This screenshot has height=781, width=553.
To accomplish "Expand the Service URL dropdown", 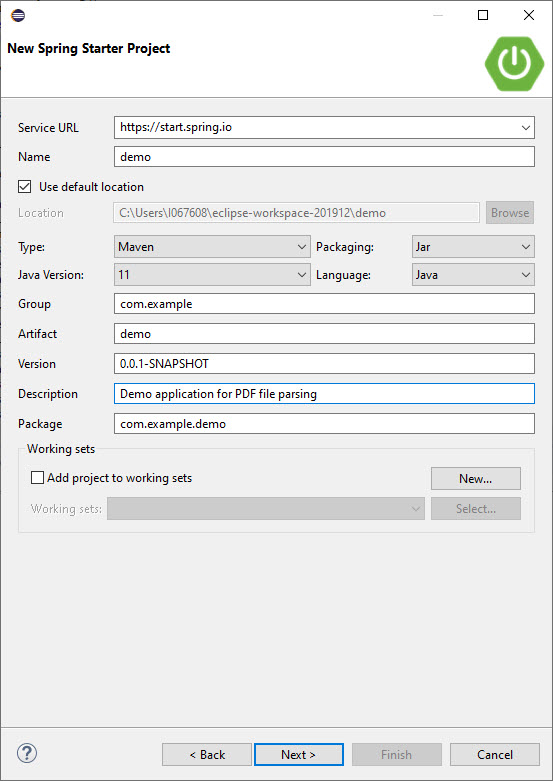I will coord(526,128).
